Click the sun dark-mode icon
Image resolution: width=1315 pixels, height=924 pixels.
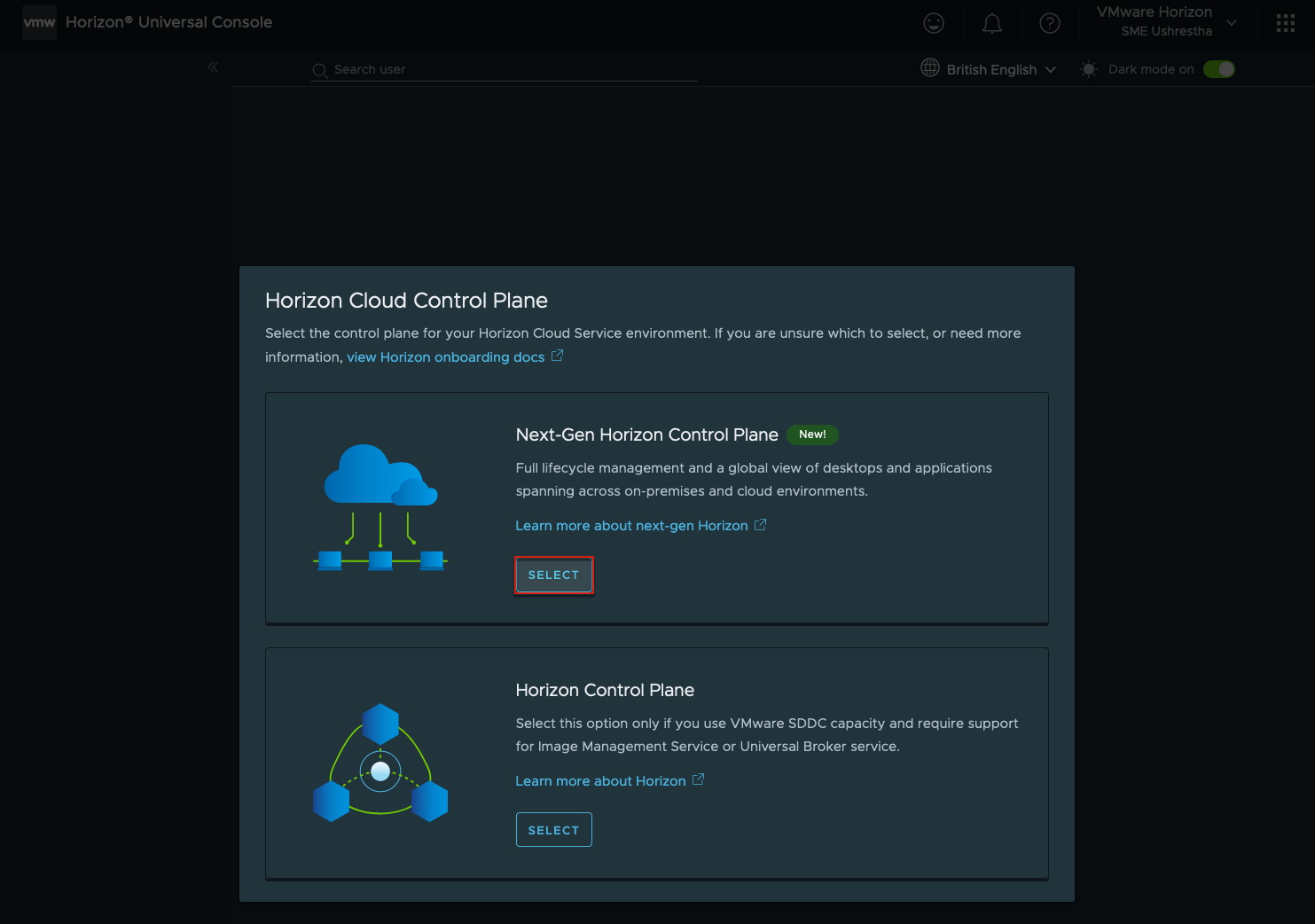click(x=1089, y=69)
